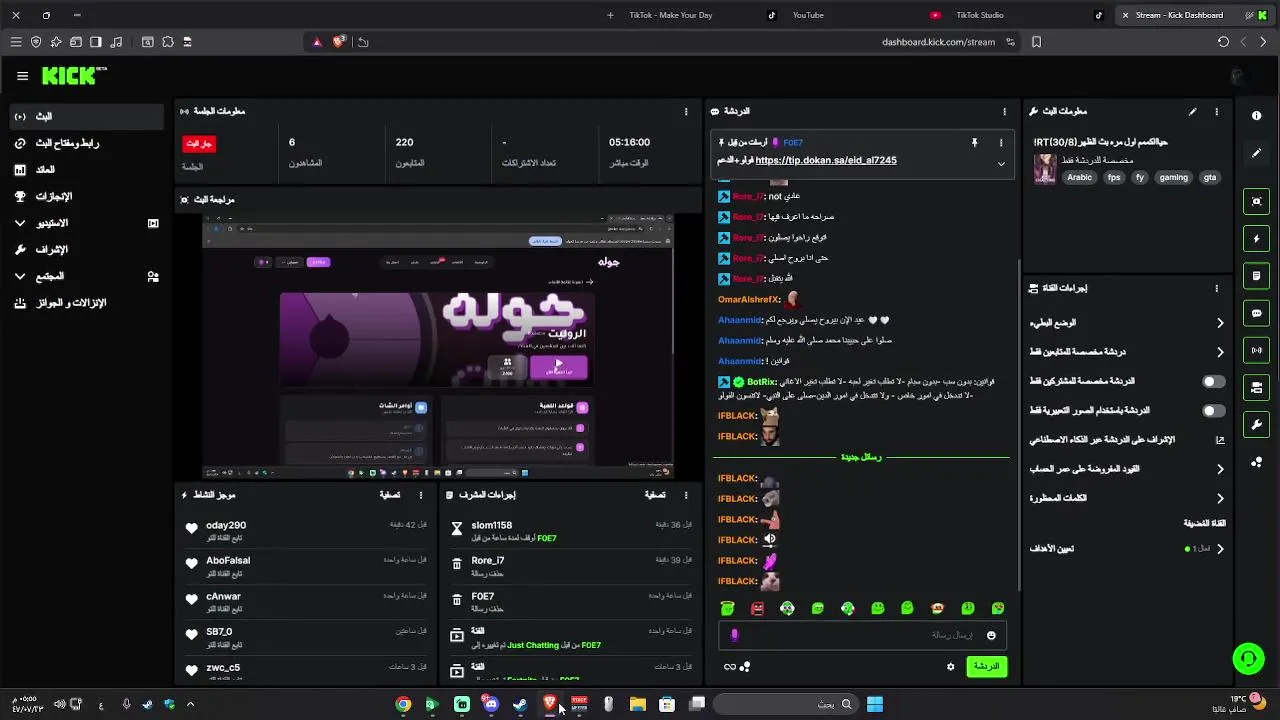Click the first green emote in quick row
This screenshot has width=1280, height=720.
[727, 608]
